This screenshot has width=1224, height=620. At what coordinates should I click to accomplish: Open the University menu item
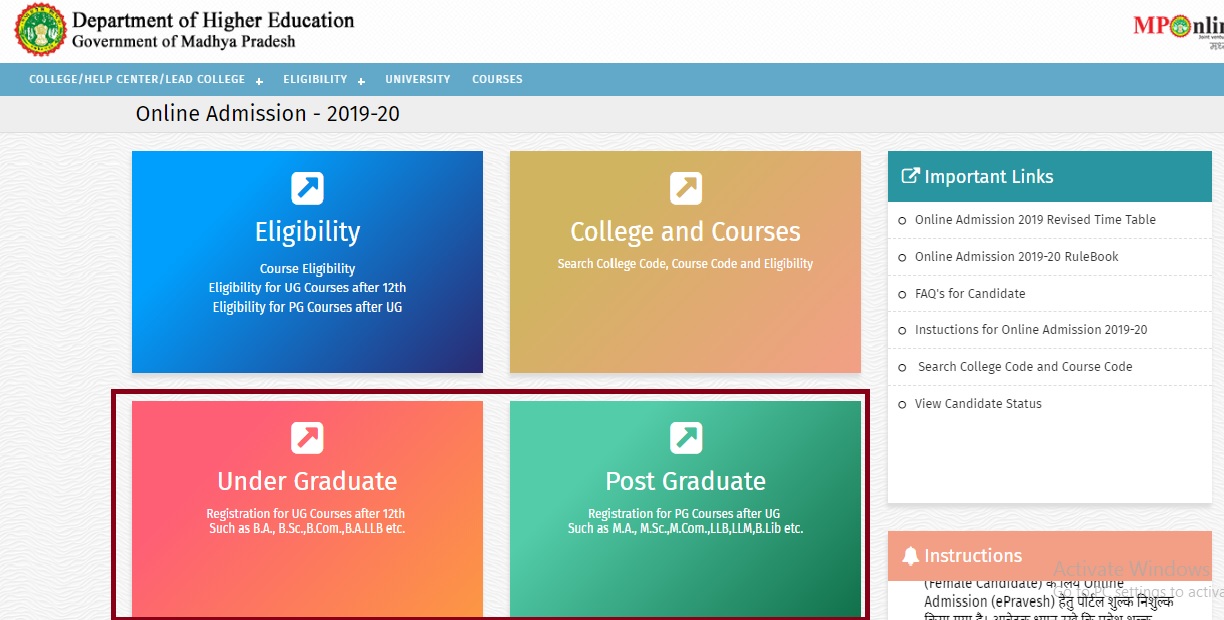coord(417,79)
